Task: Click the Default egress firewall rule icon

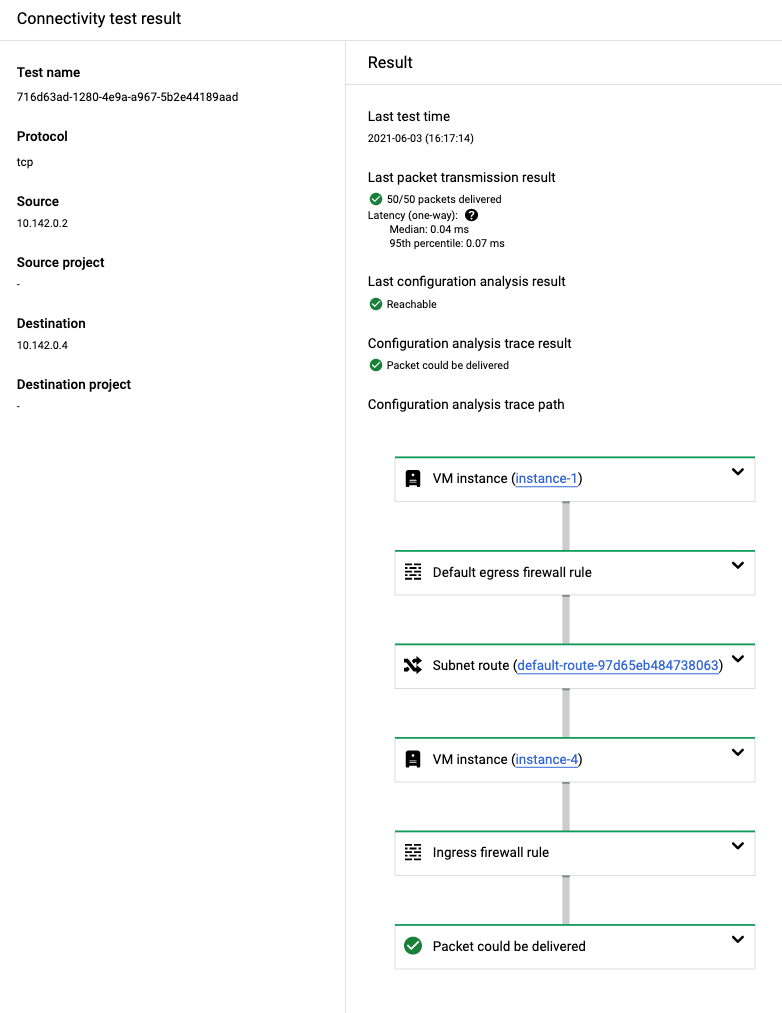Action: tap(412, 573)
